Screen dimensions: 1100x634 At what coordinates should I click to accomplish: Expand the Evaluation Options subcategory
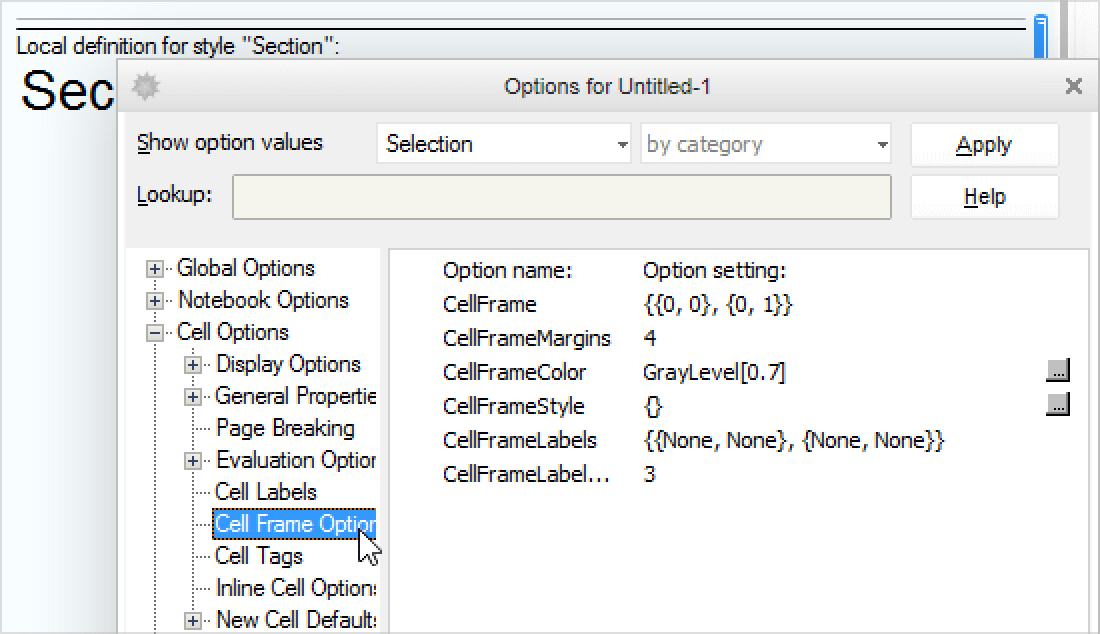click(194, 461)
